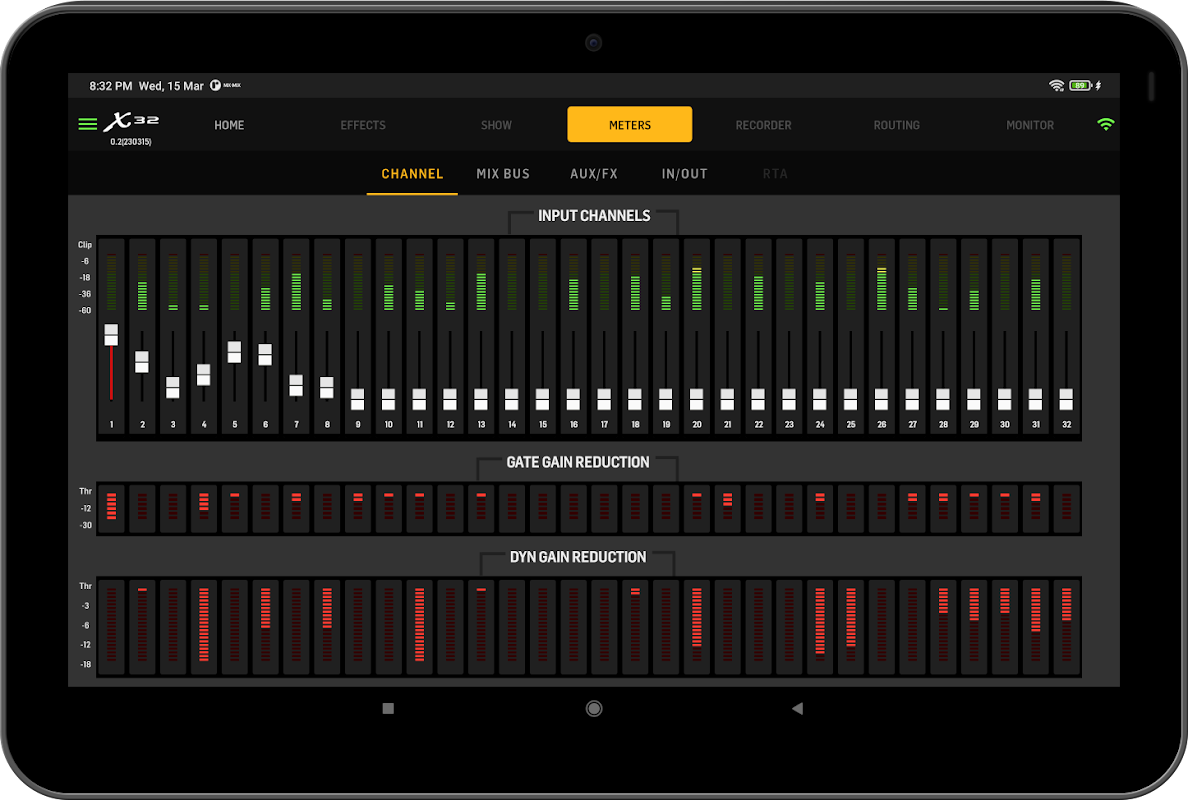Tap the status bar Wi-Fi icon

pos(1056,86)
